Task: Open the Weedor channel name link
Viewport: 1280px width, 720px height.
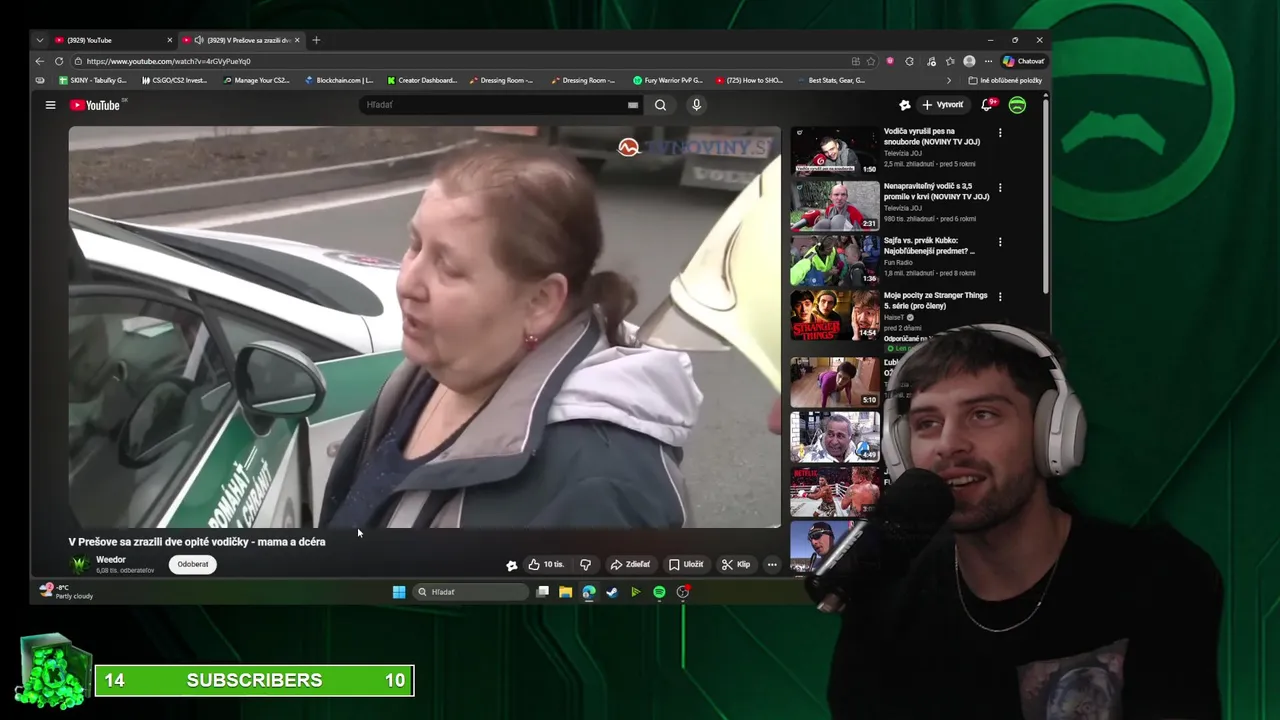Action: 111,560
